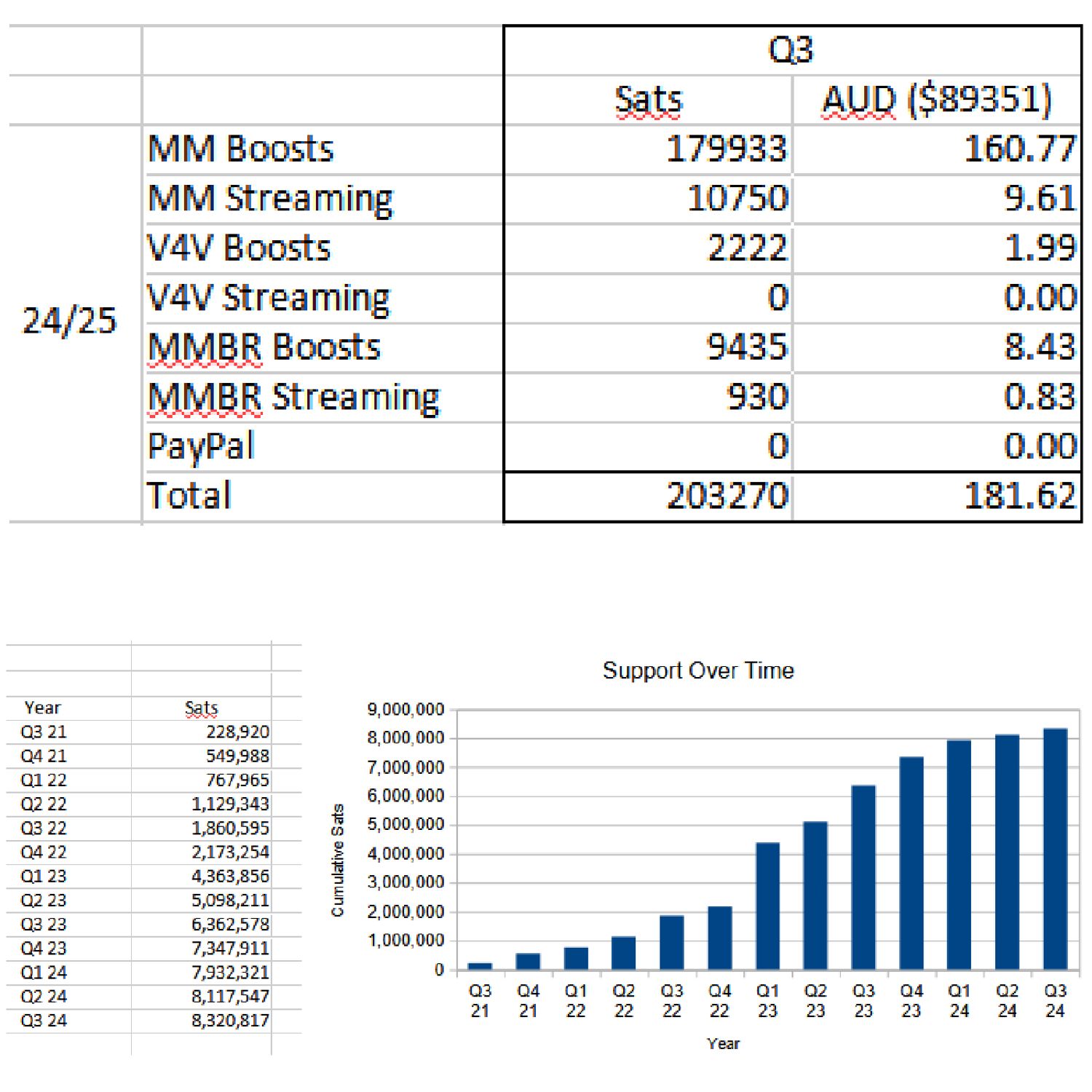
Task: Select the V4V Streaming row label
Action: (269, 298)
